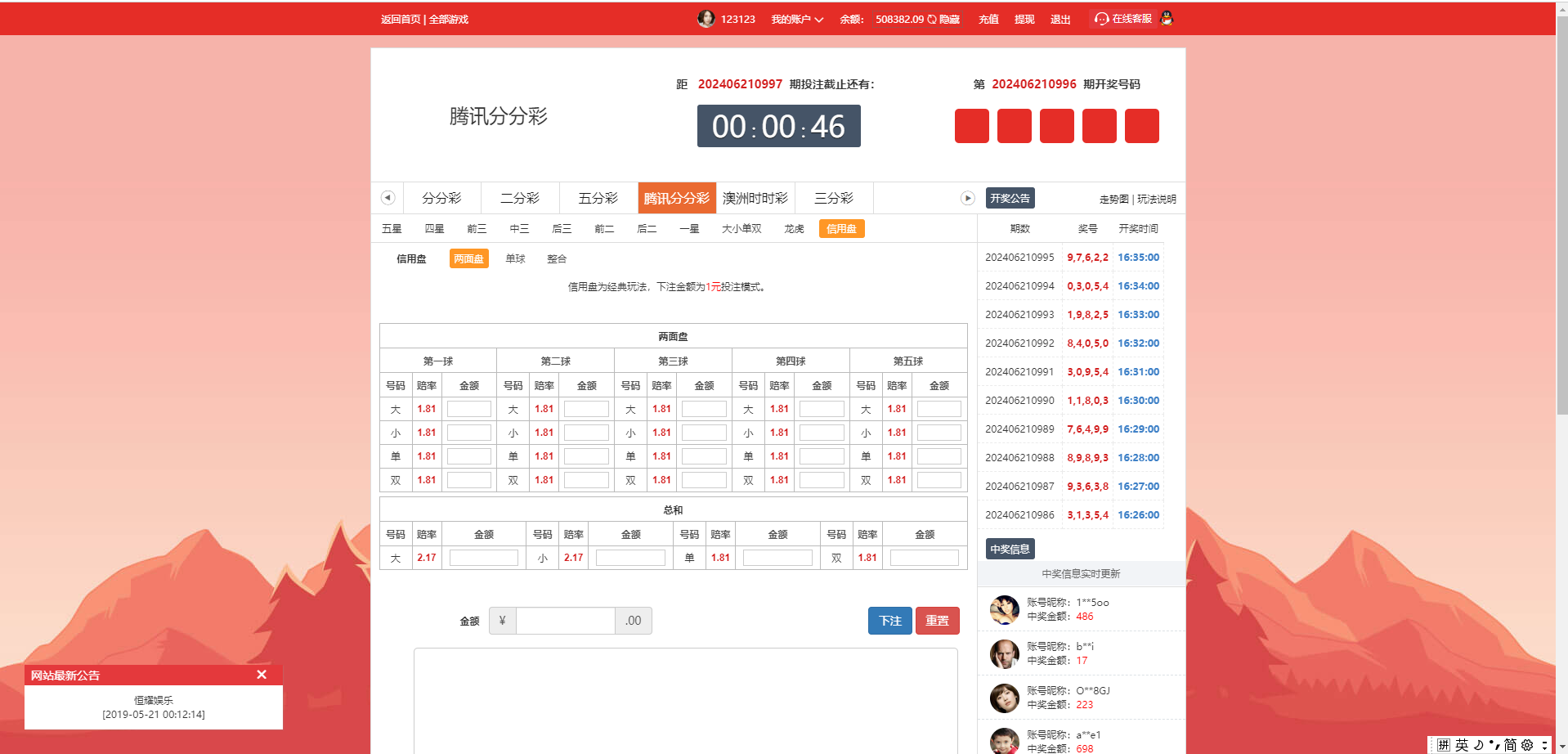This screenshot has width=1568, height=754.
Task: Click the balance refresh icon
Action: (931, 20)
